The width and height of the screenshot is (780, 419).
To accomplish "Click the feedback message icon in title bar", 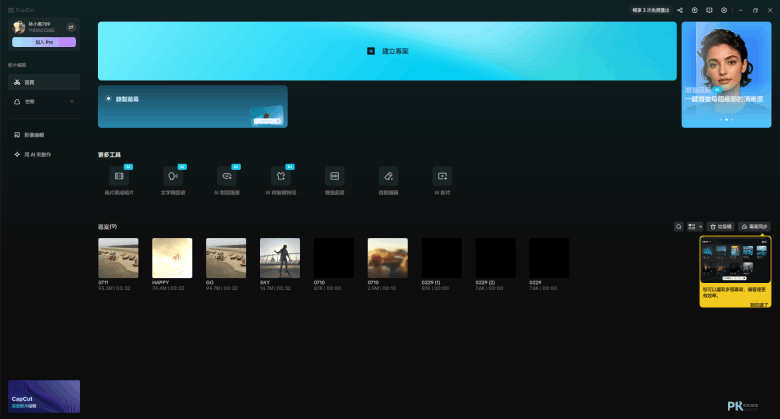I will point(709,10).
